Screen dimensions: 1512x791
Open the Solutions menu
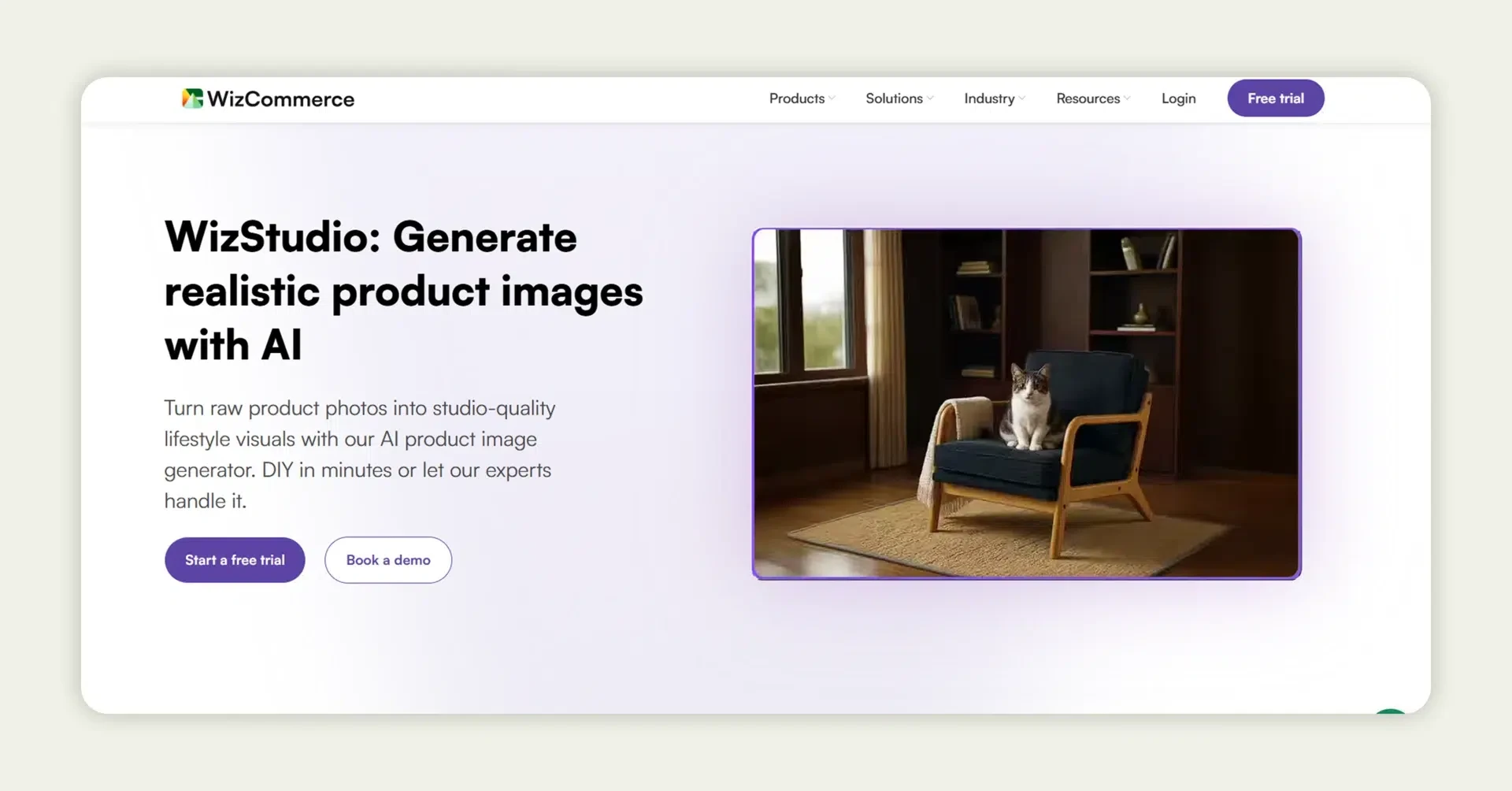pyautogui.click(x=894, y=98)
